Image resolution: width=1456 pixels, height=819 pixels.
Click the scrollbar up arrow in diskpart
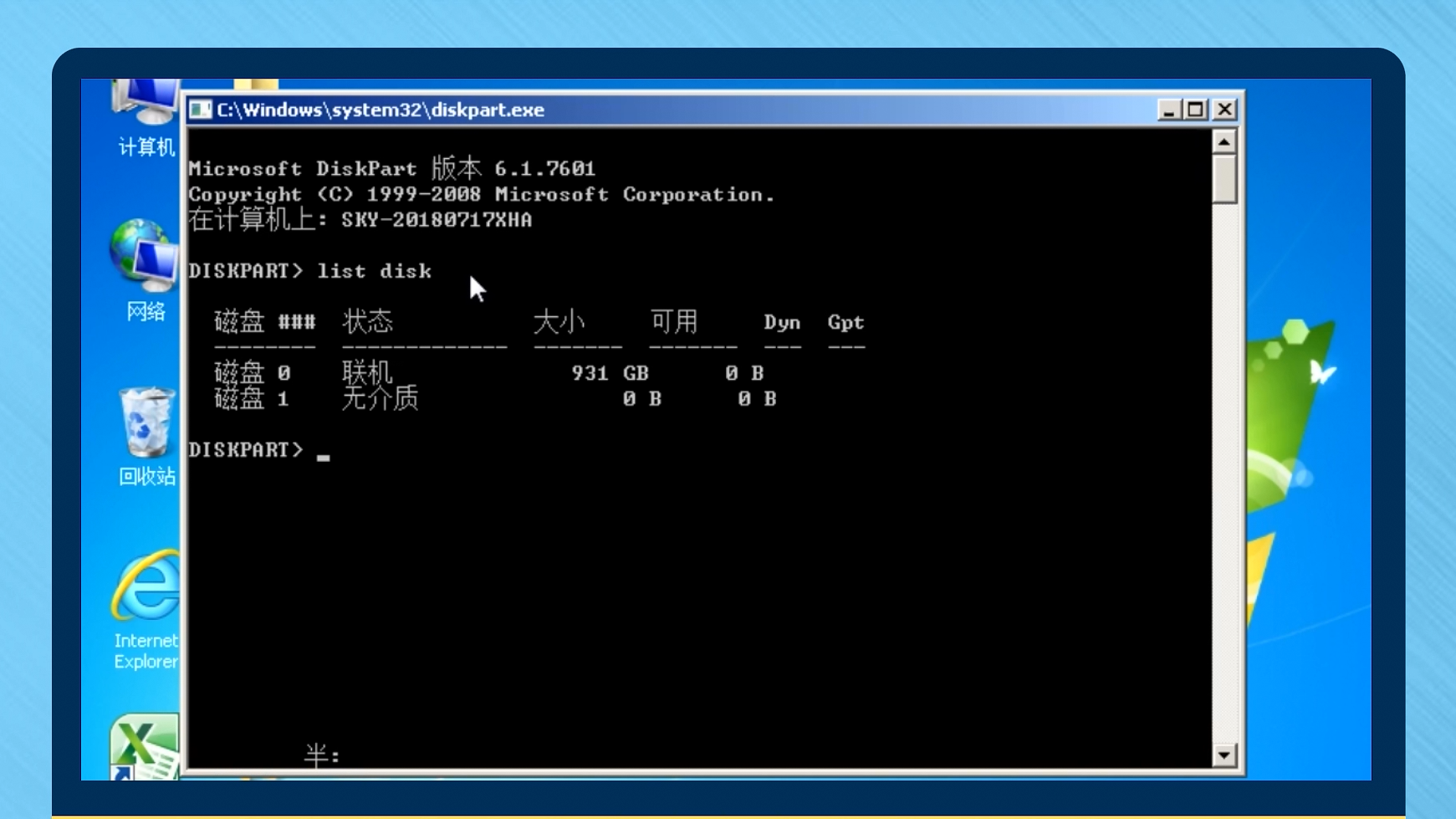(1224, 142)
